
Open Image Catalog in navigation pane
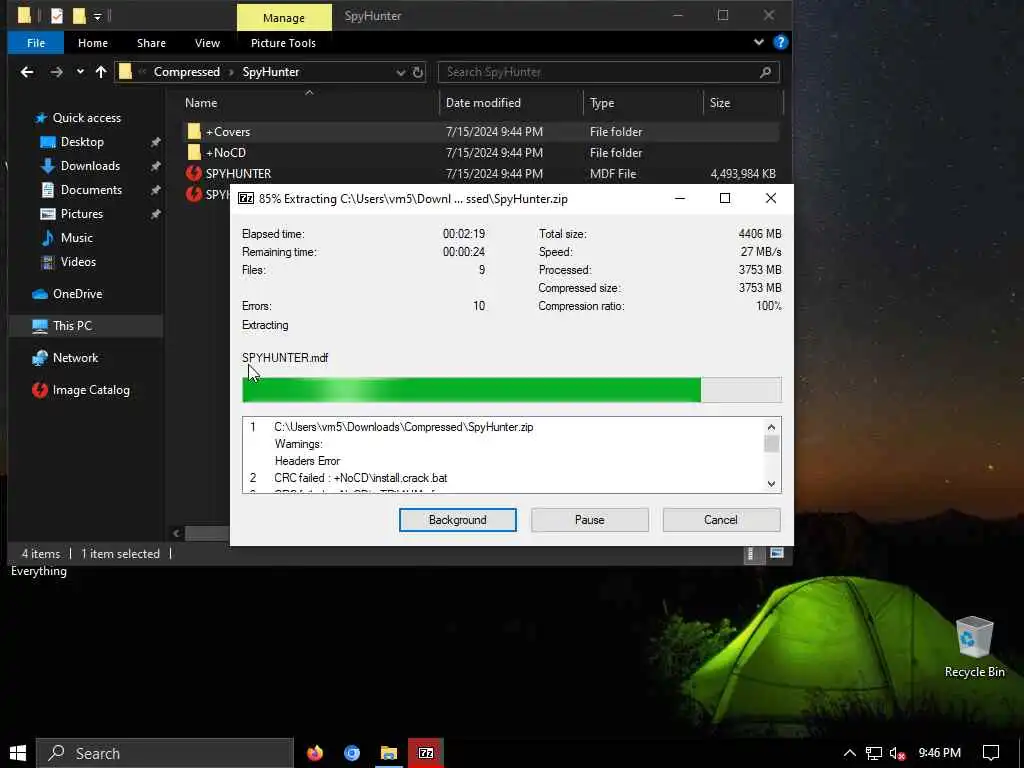click(x=91, y=390)
